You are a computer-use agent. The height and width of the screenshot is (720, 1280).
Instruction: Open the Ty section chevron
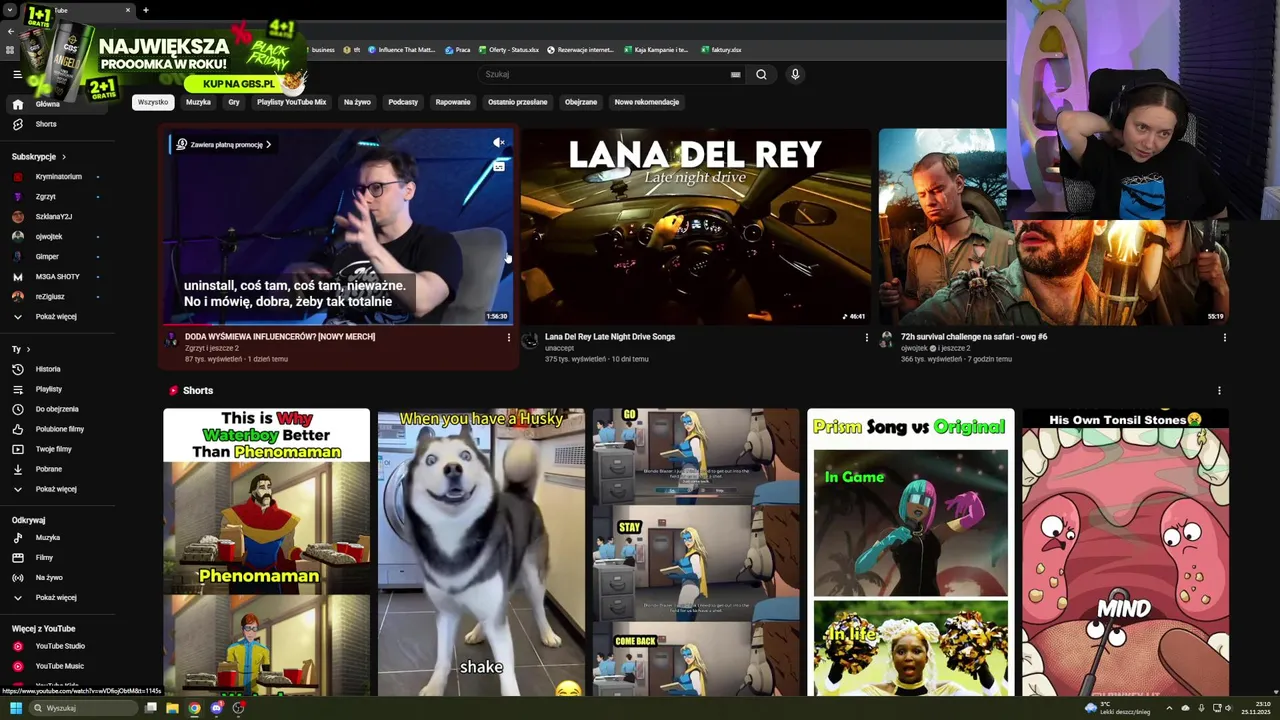point(28,349)
